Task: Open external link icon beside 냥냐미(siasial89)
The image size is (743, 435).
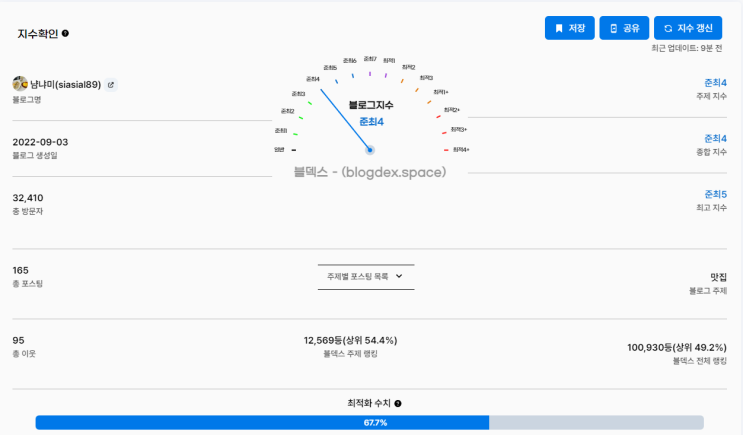Action: 111,85
